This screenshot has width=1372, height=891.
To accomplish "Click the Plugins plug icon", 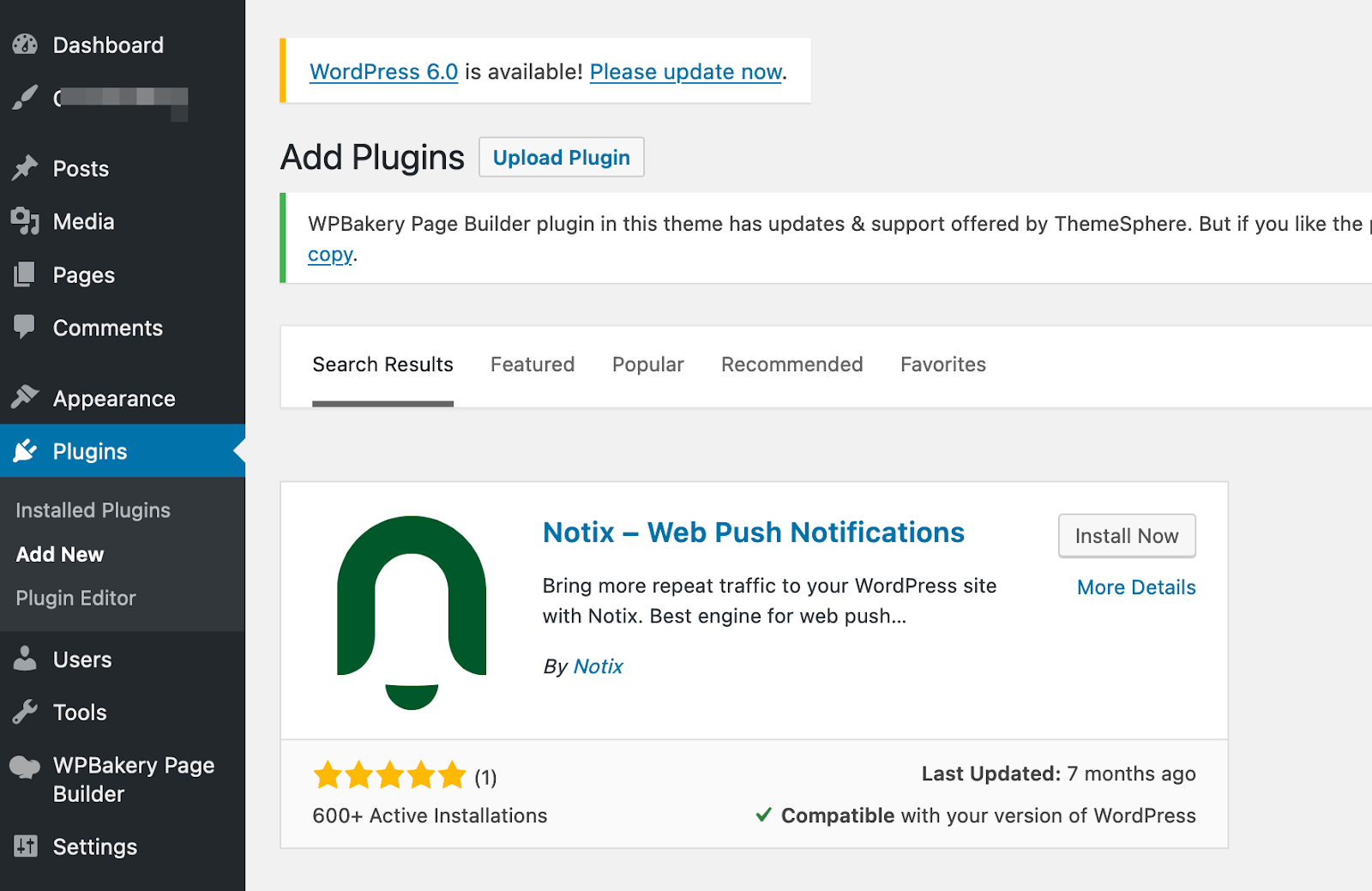I will click(x=25, y=450).
